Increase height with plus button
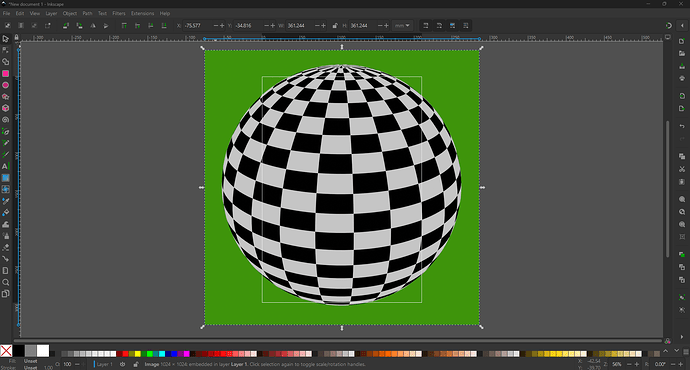Viewport: 690px width, 370px height. coord(386,26)
